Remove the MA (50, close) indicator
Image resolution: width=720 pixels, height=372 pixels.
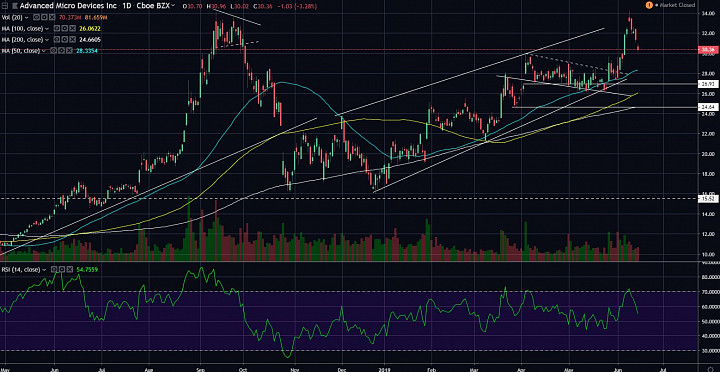click(x=69, y=51)
